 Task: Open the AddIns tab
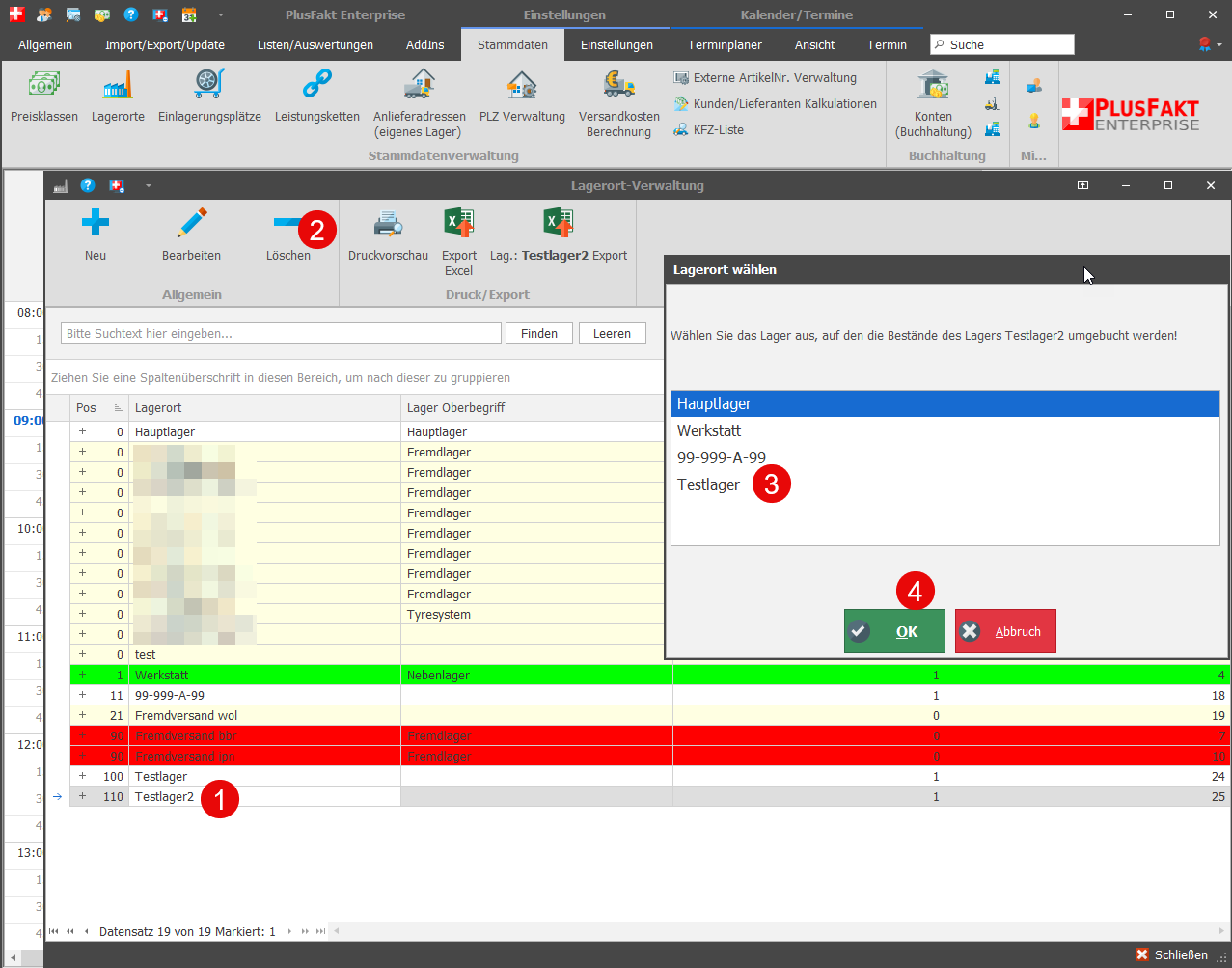[x=425, y=44]
